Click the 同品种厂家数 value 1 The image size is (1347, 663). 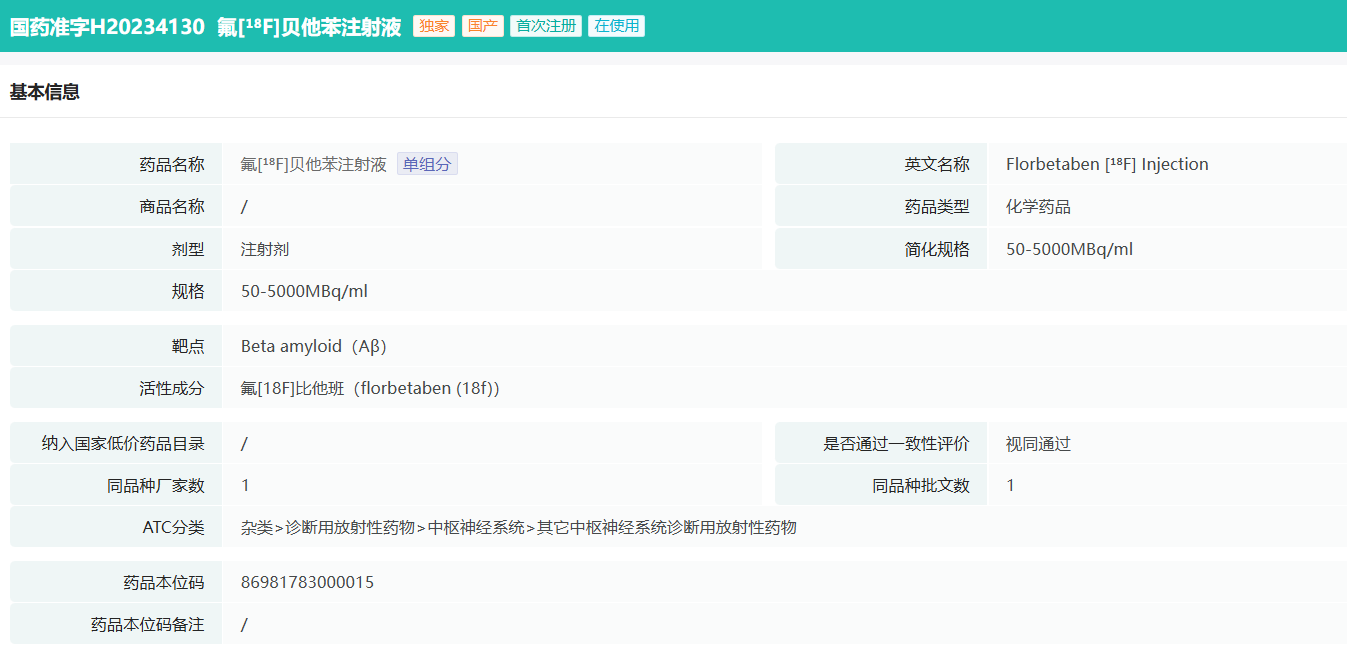[x=245, y=486]
